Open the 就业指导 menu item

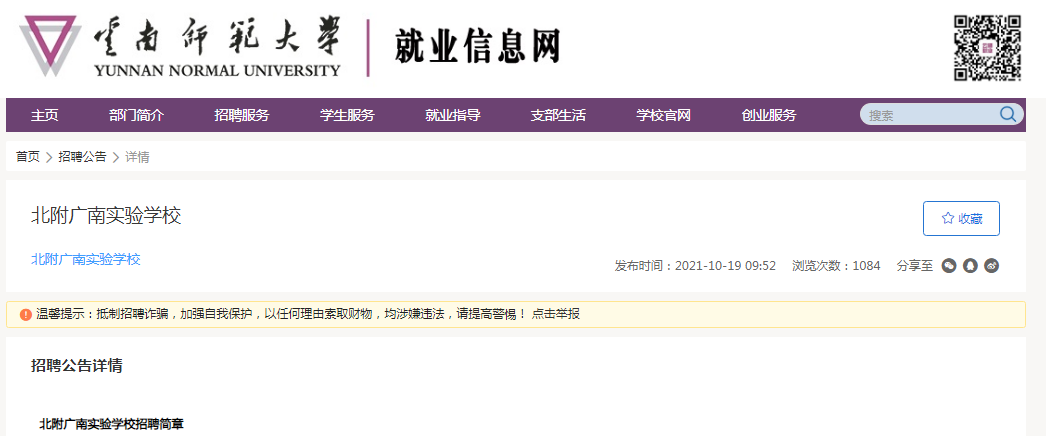(x=453, y=115)
